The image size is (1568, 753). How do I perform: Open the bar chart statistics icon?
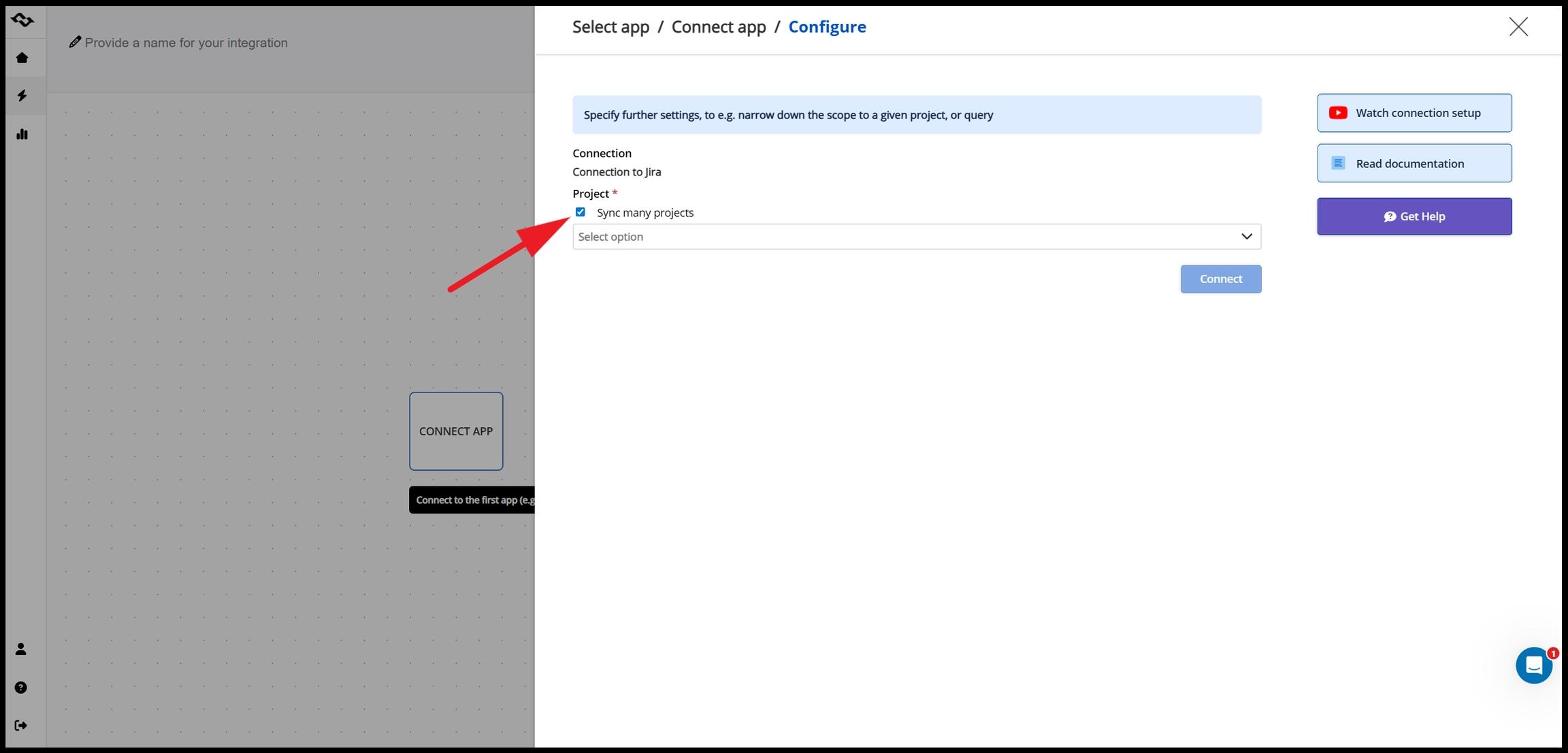click(22, 134)
